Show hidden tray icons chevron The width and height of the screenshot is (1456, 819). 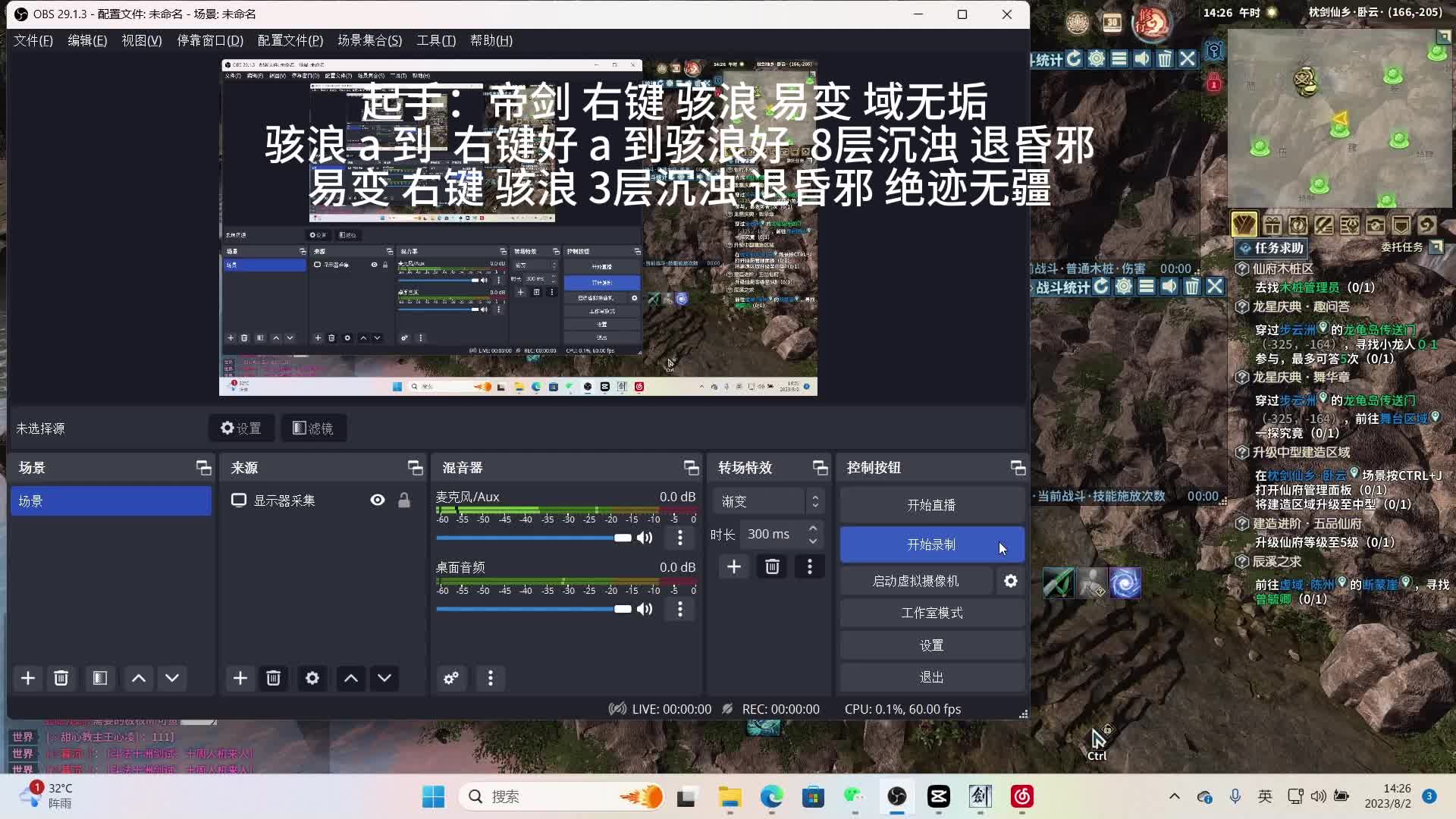click(1175, 796)
